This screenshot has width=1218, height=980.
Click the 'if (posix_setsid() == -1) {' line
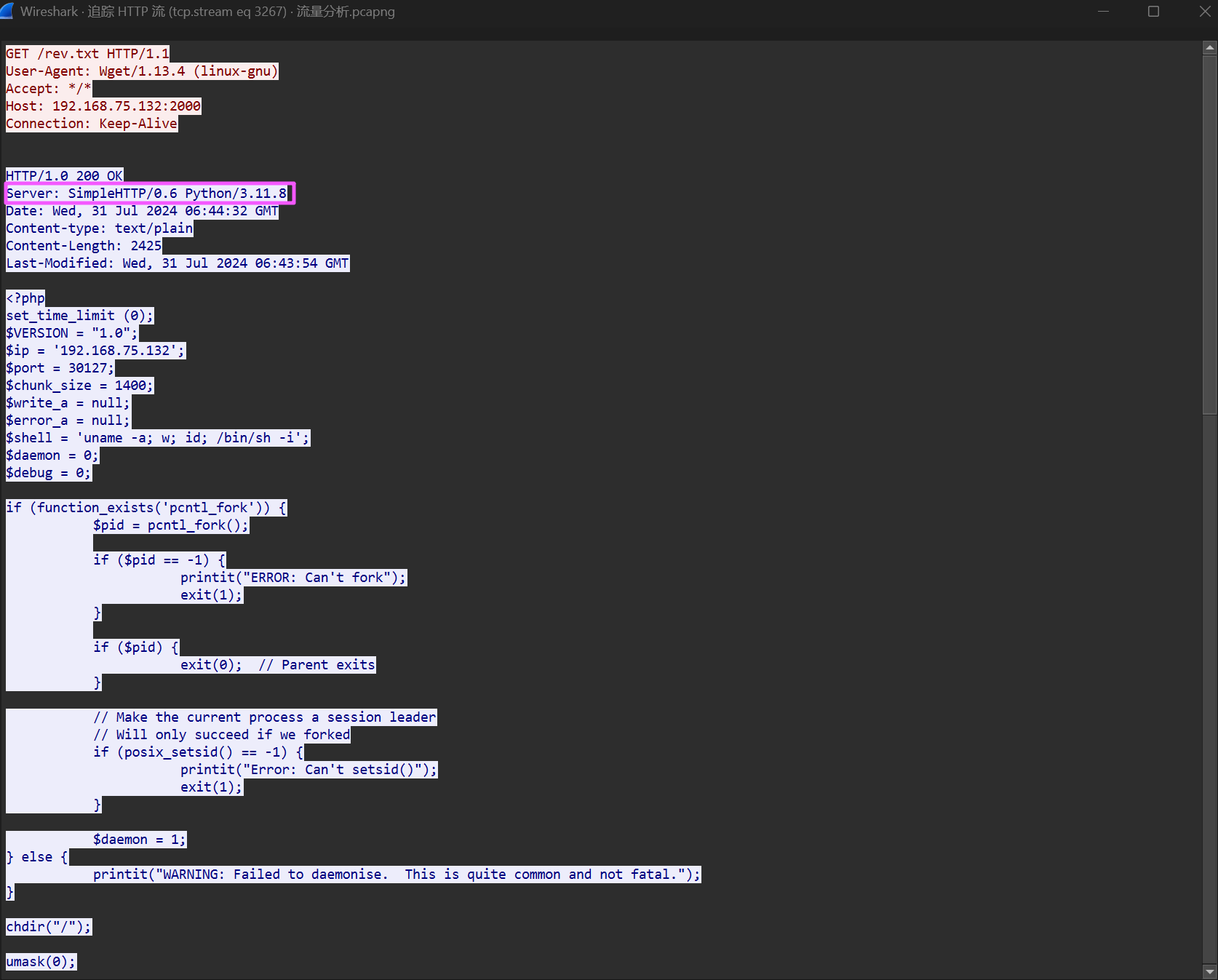199,752
